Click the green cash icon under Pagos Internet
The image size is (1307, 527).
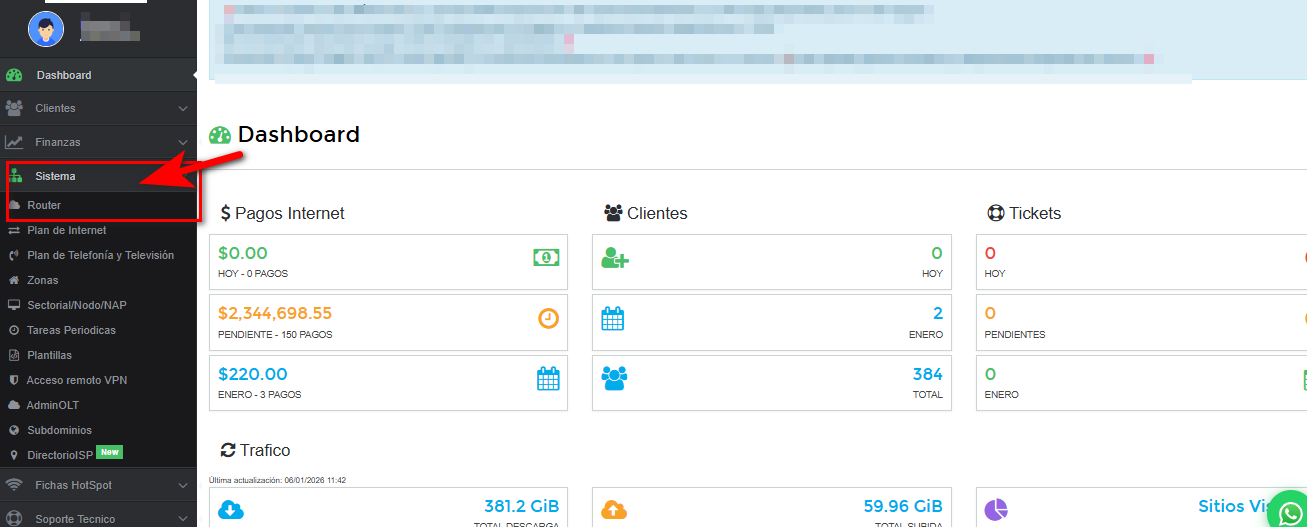[x=546, y=258]
